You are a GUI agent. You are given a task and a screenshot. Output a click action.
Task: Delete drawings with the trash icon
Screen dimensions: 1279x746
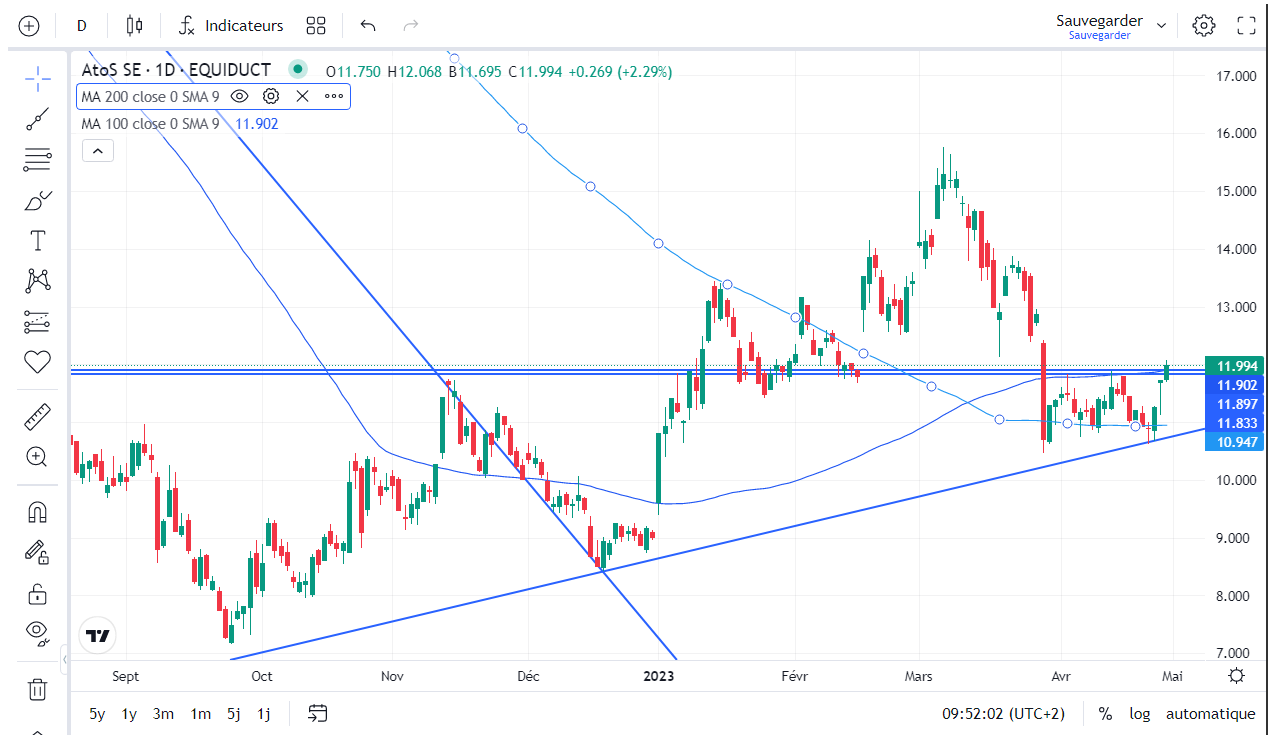[x=37, y=689]
